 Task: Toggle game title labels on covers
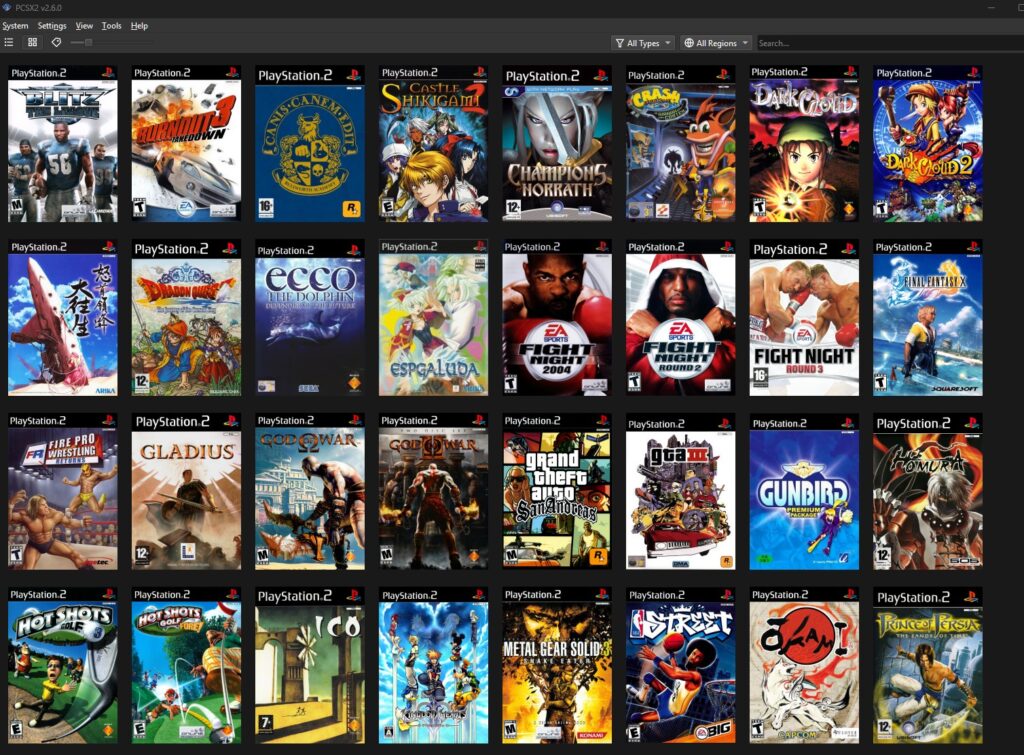(x=56, y=43)
